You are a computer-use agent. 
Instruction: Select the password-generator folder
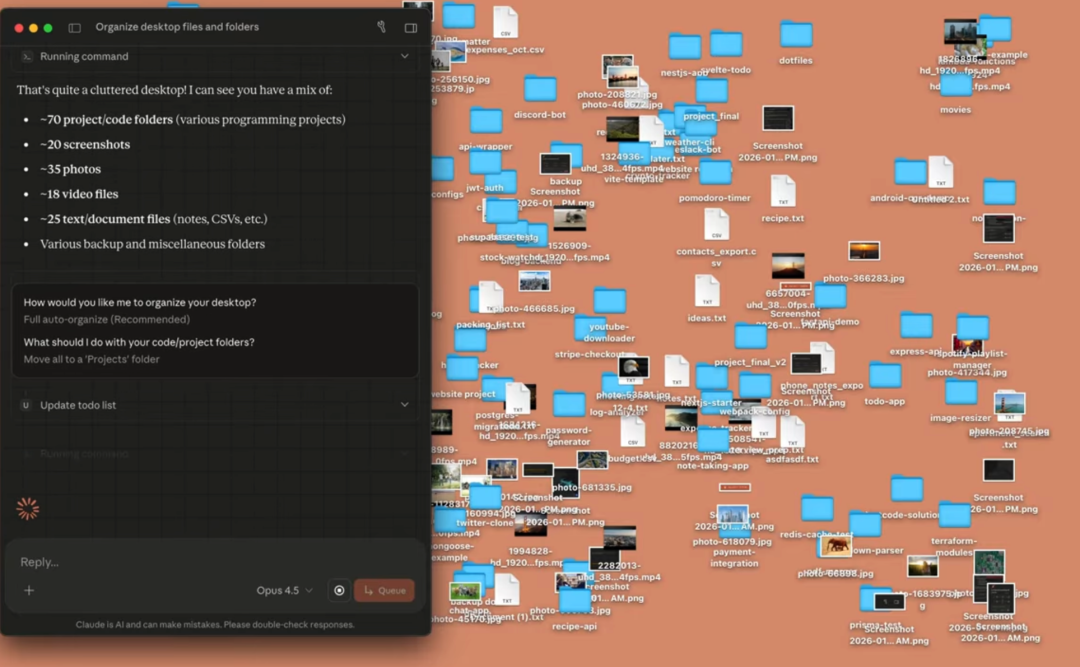pos(569,404)
